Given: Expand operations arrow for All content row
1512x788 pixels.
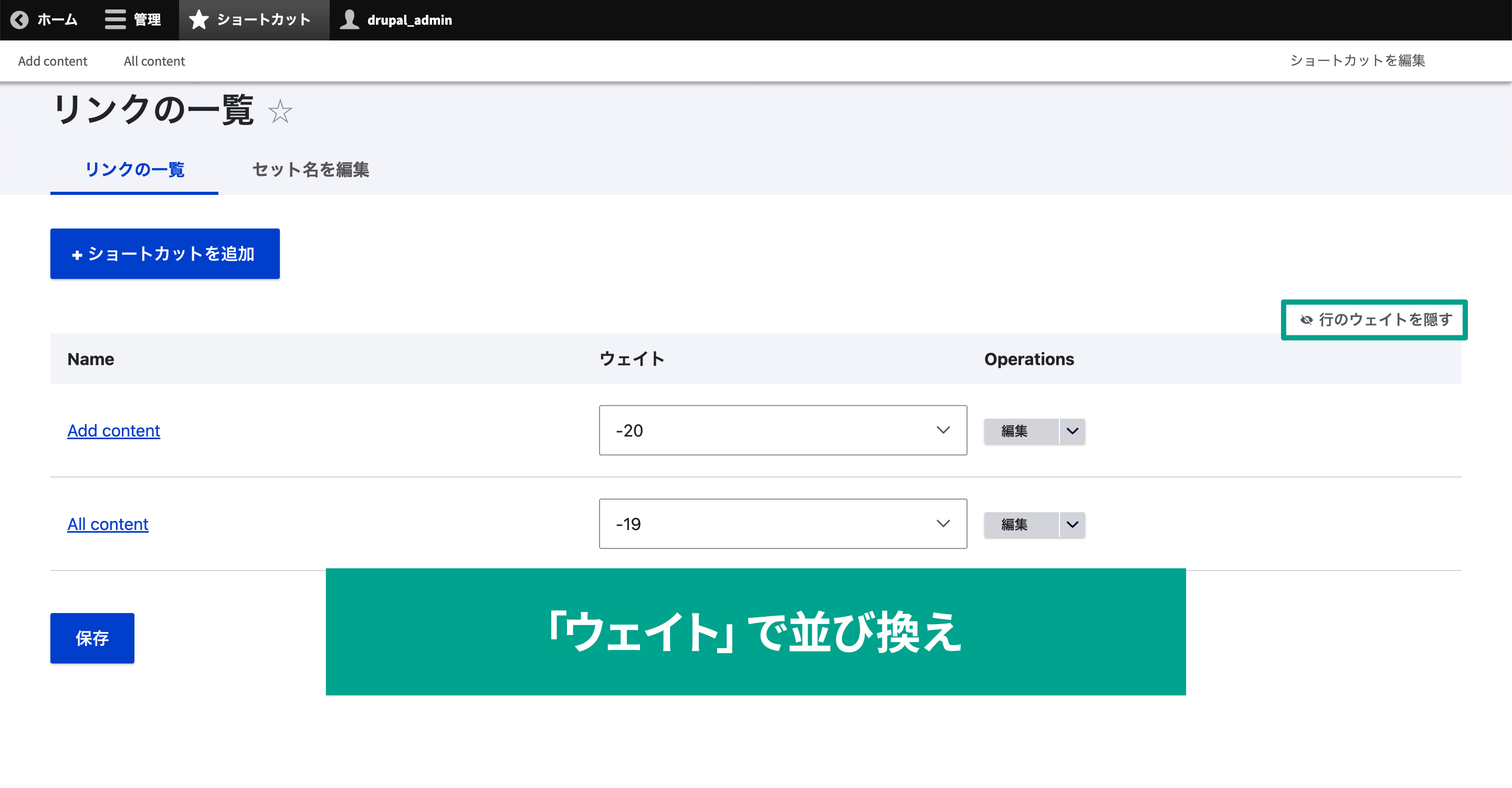Looking at the screenshot, I should (x=1073, y=524).
